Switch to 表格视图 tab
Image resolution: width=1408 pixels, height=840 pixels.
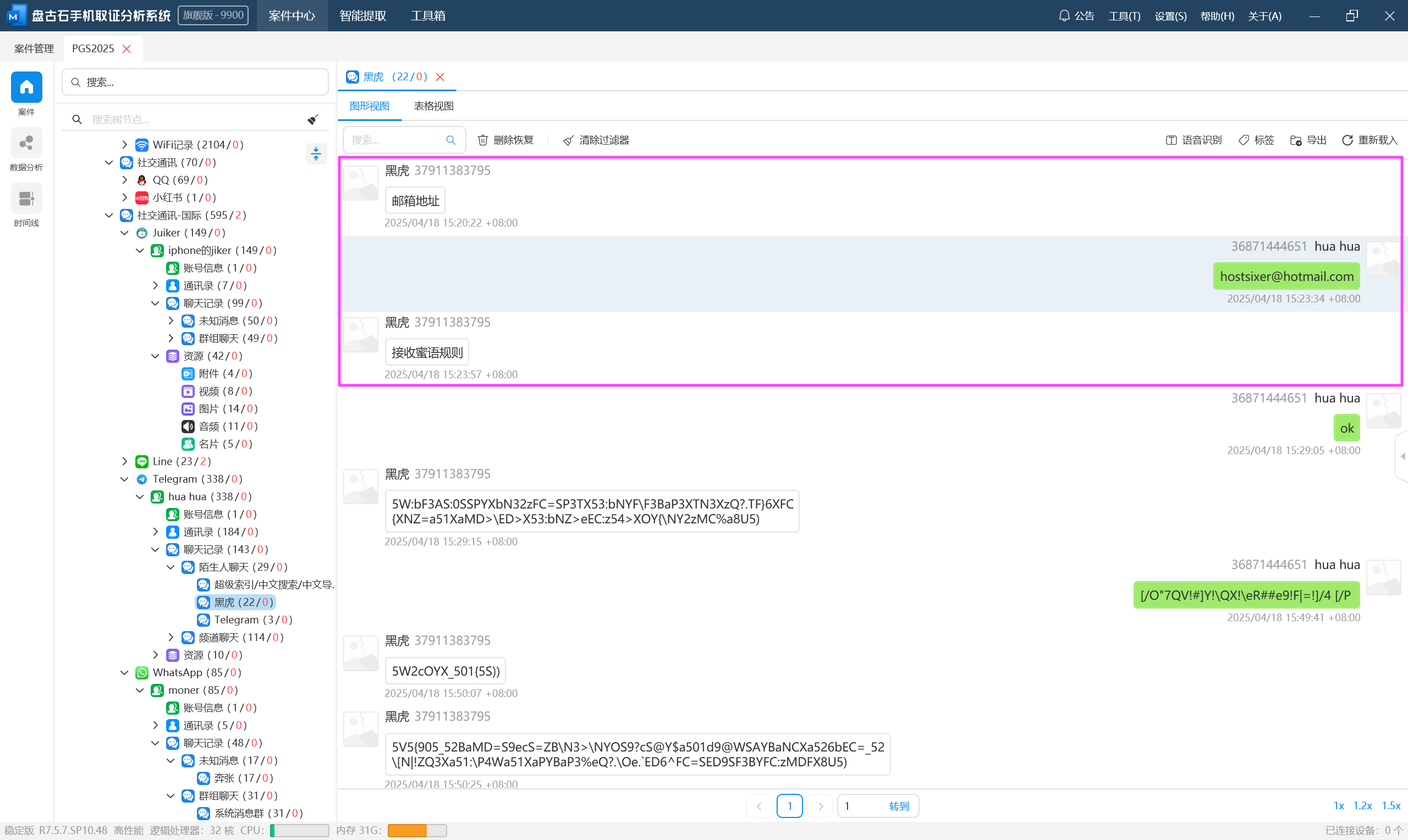(433, 106)
